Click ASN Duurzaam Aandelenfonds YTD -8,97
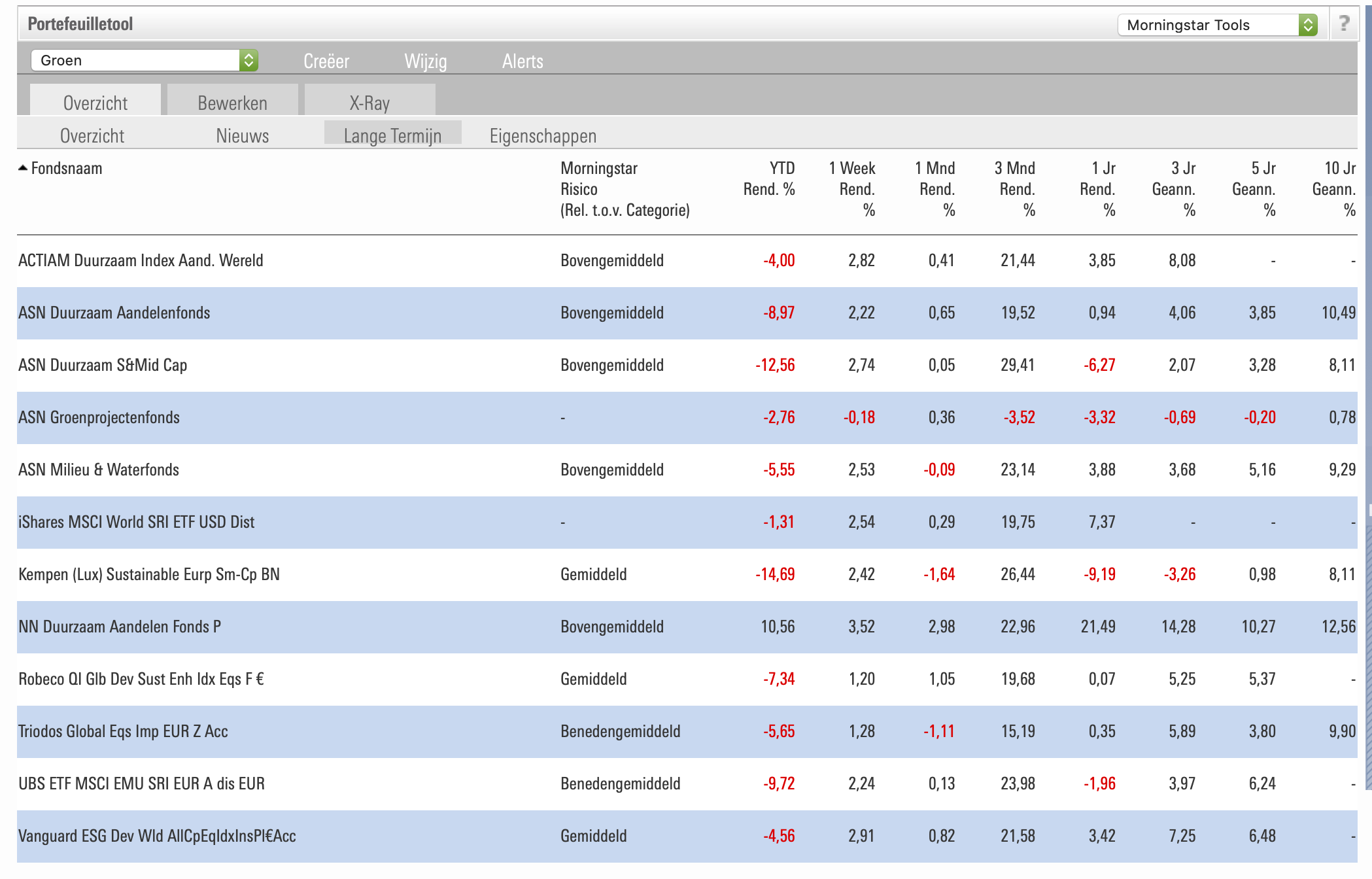1372x879 pixels. 779,313
